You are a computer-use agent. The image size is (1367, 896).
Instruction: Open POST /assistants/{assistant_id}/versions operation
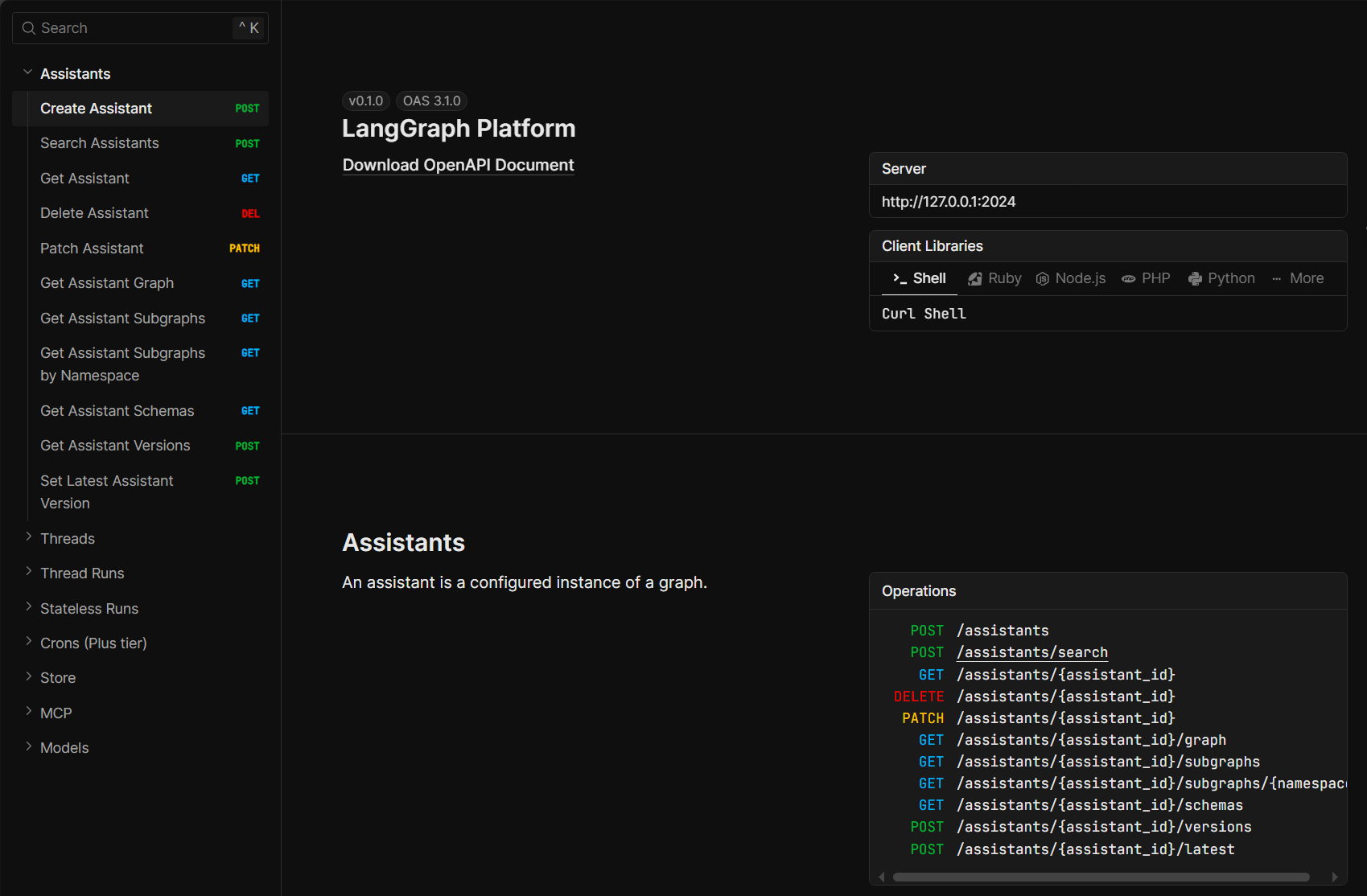pos(1081,827)
